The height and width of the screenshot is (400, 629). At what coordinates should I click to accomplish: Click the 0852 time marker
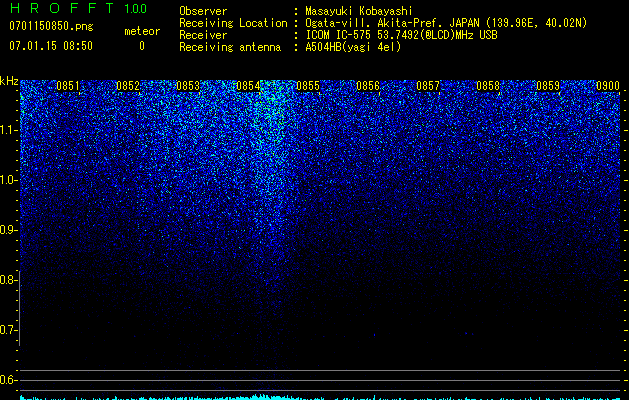pos(128,86)
